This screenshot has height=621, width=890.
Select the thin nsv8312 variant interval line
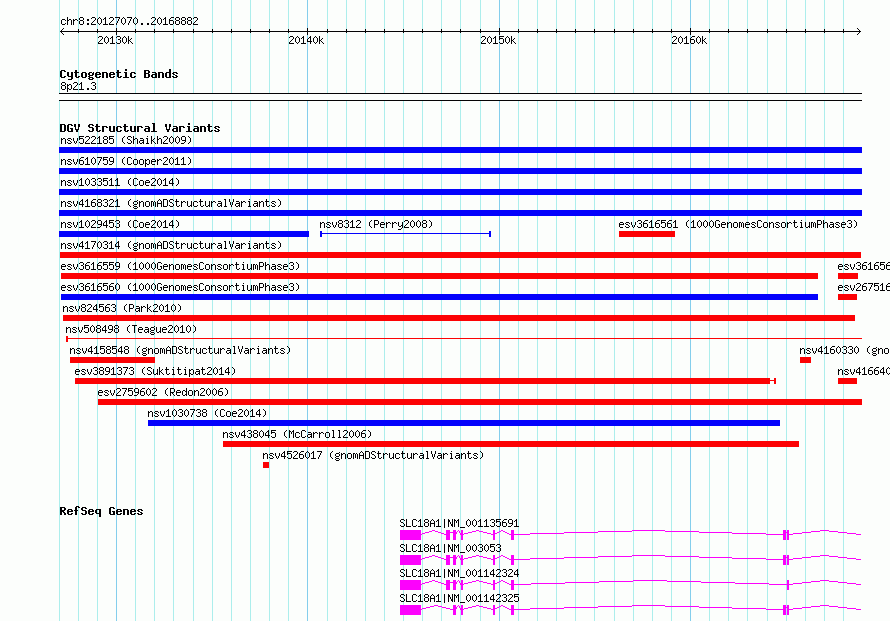(405, 234)
